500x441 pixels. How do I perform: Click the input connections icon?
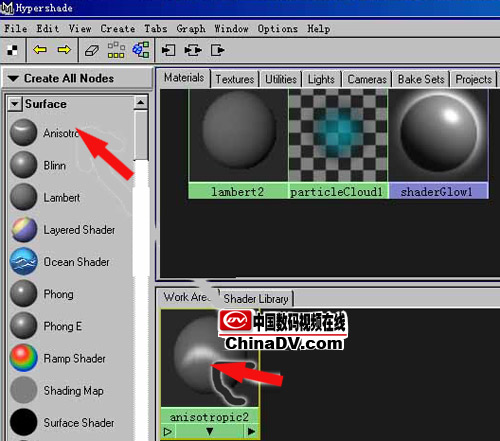tap(168, 50)
